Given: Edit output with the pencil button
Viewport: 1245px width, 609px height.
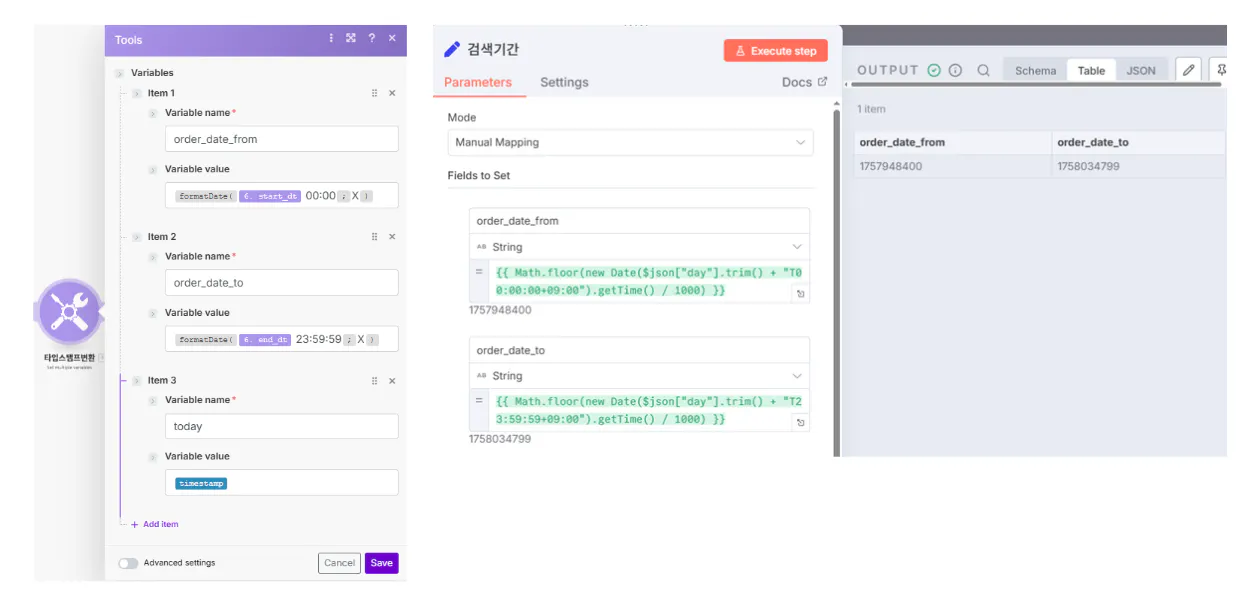Looking at the screenshot, I should click(x=1188, y=70).
